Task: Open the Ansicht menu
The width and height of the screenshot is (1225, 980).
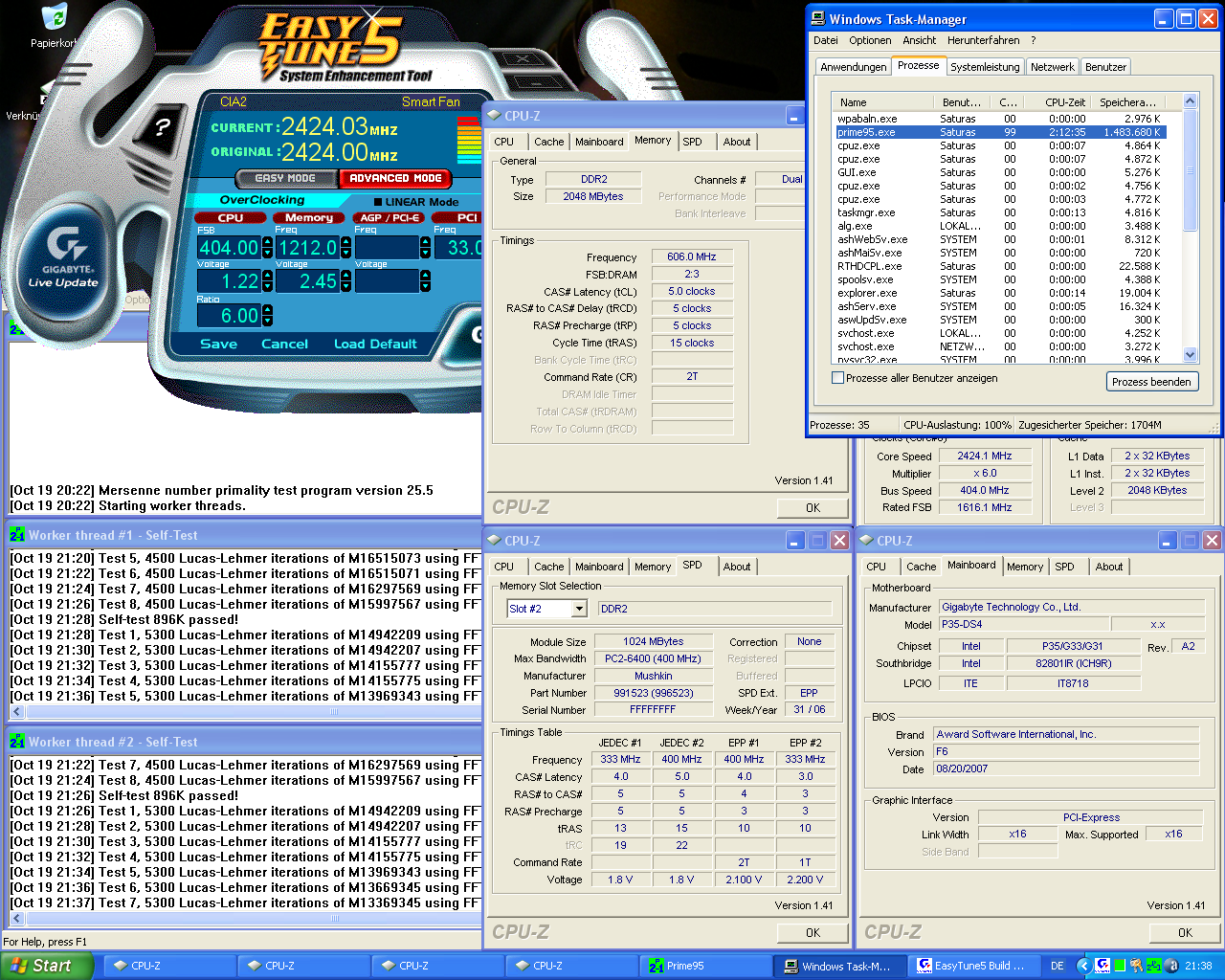Action: click(x=919, y=40)
